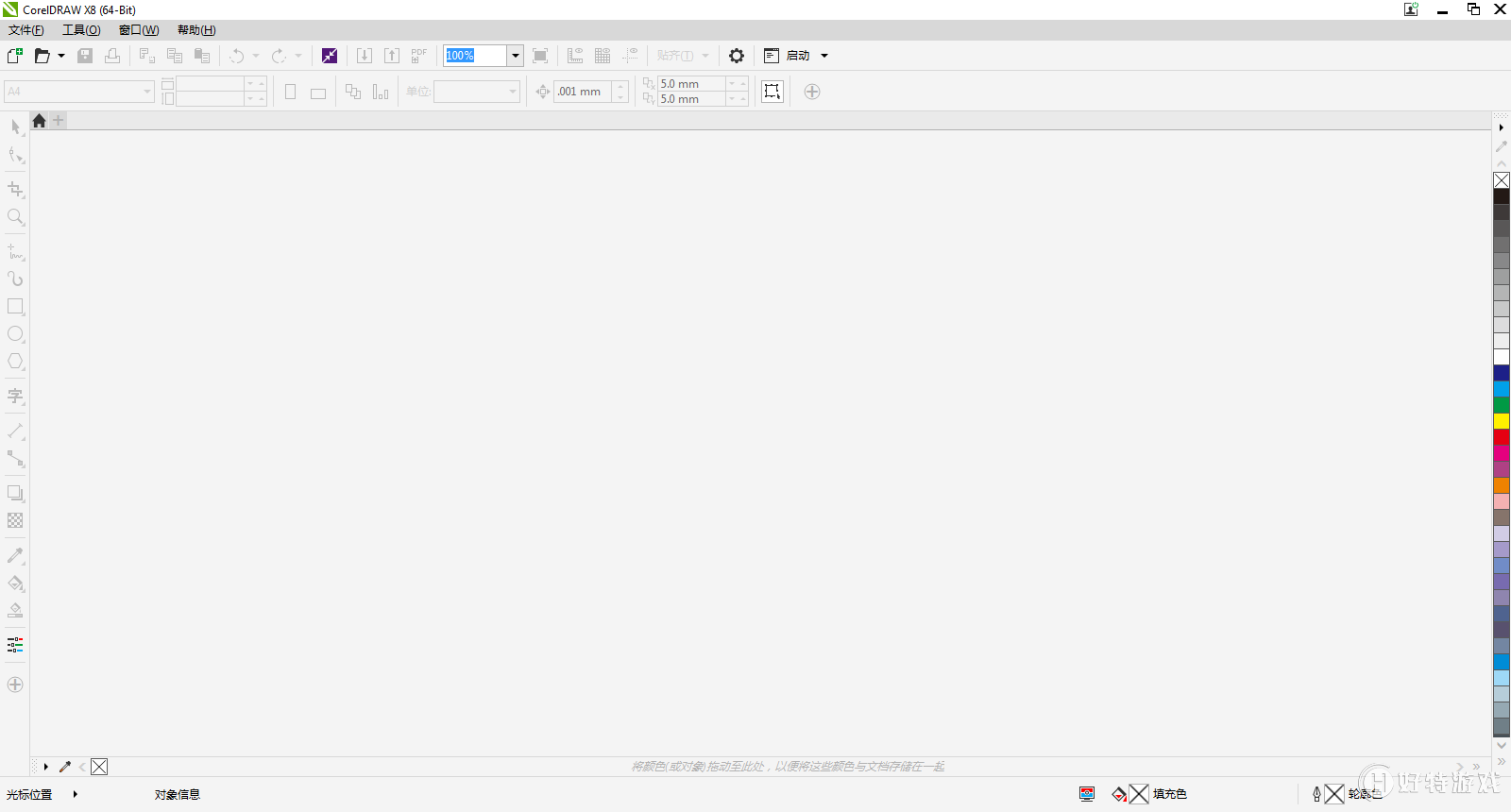
Task: Add a new document tab with plus
Action: (59, 121)
